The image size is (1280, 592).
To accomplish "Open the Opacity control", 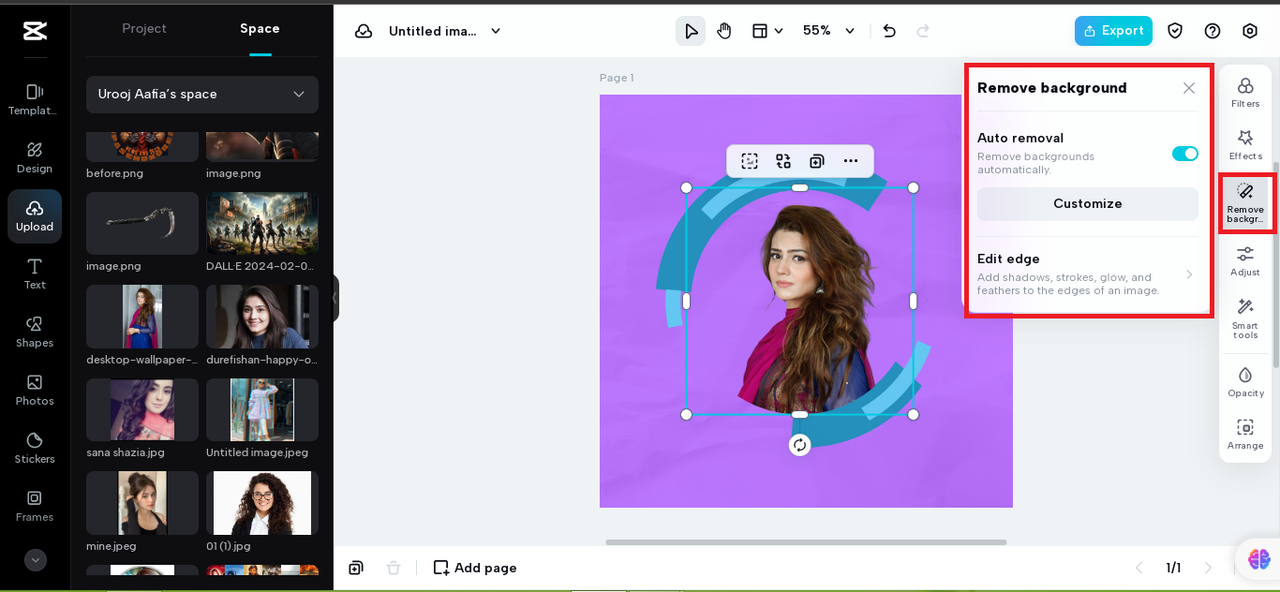I will 1245,381.
